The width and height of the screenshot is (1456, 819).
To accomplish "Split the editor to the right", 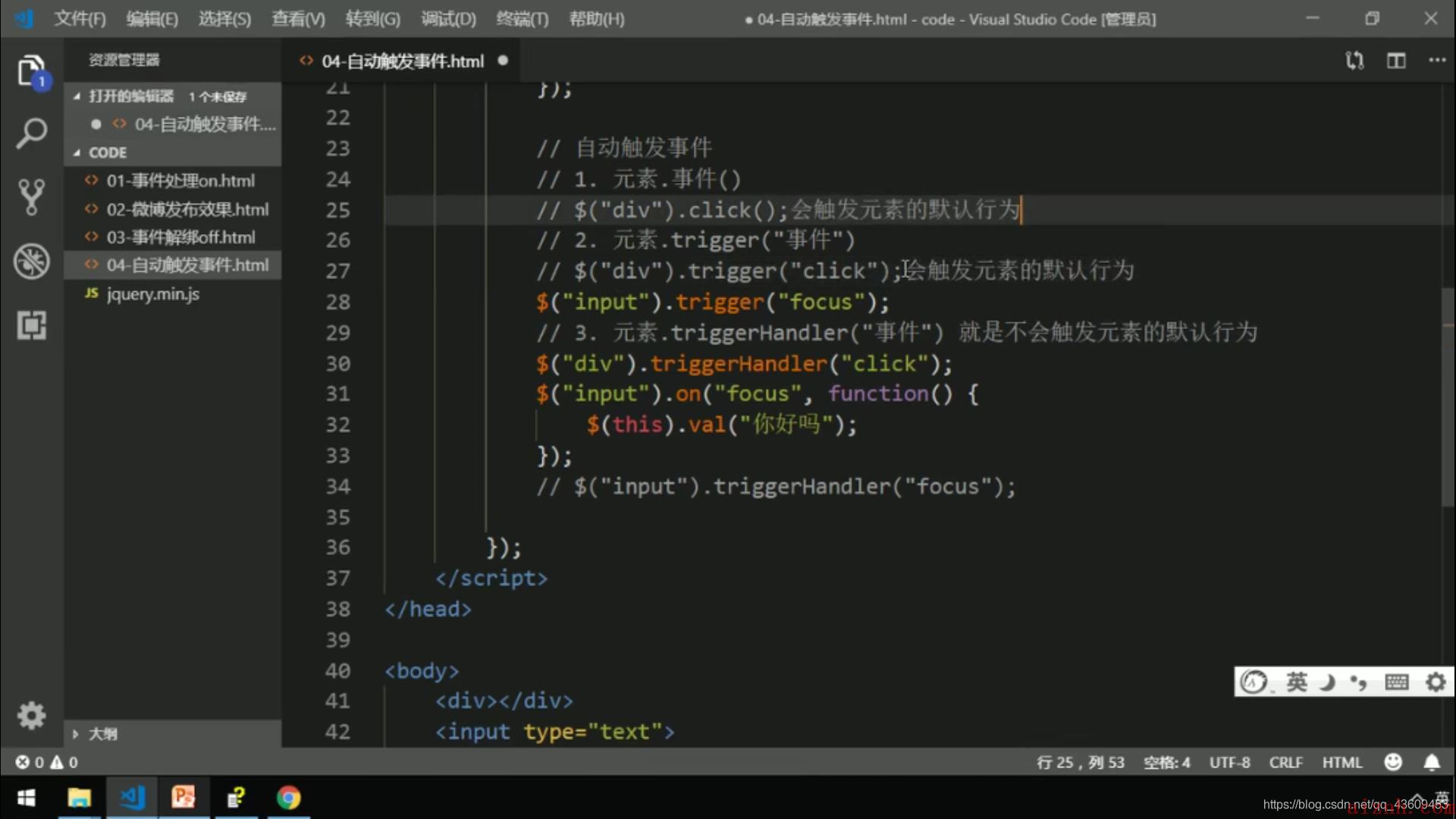I will [1396, 61].
